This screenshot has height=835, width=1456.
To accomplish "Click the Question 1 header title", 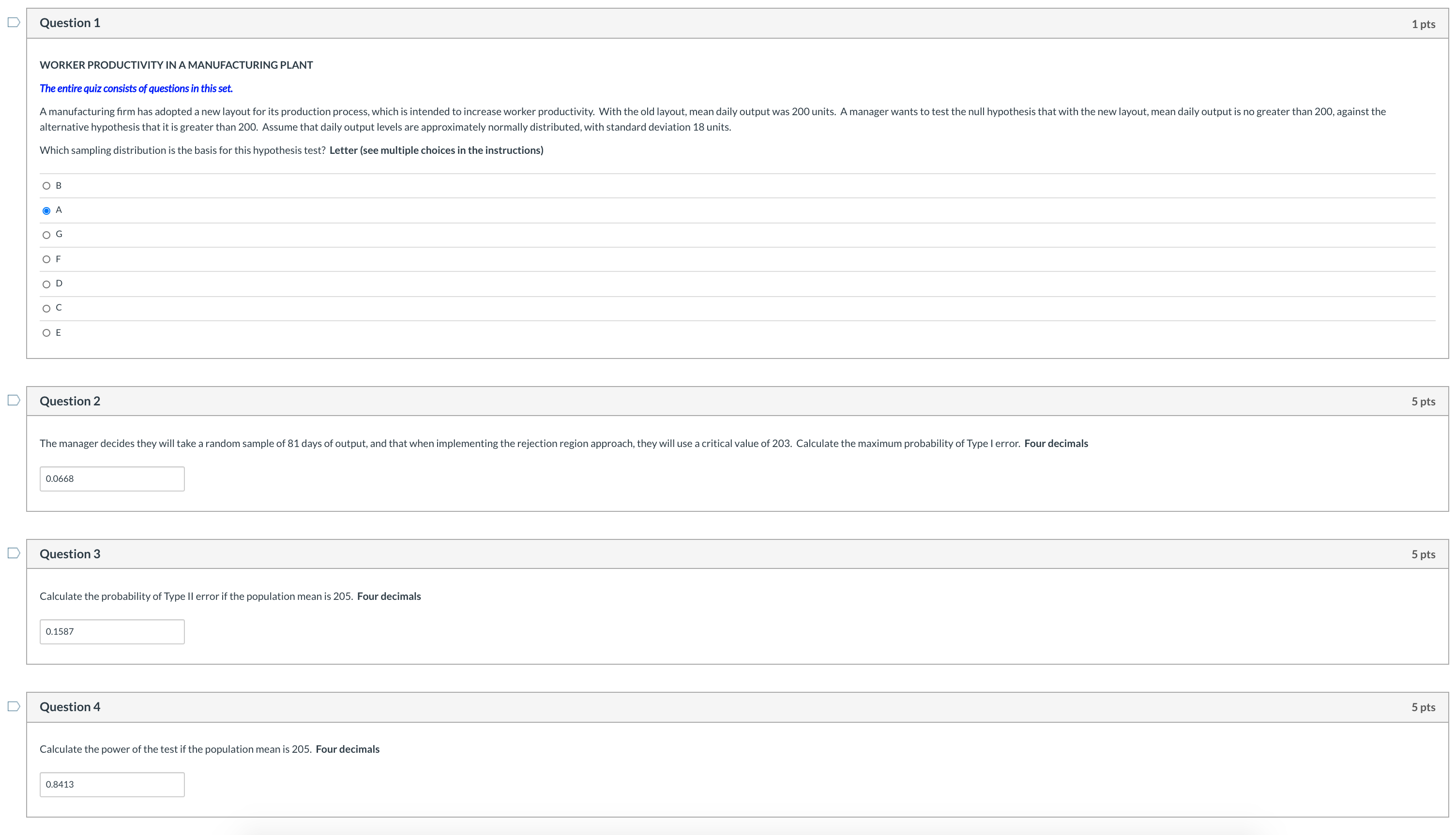I will (x=70, y=23).
